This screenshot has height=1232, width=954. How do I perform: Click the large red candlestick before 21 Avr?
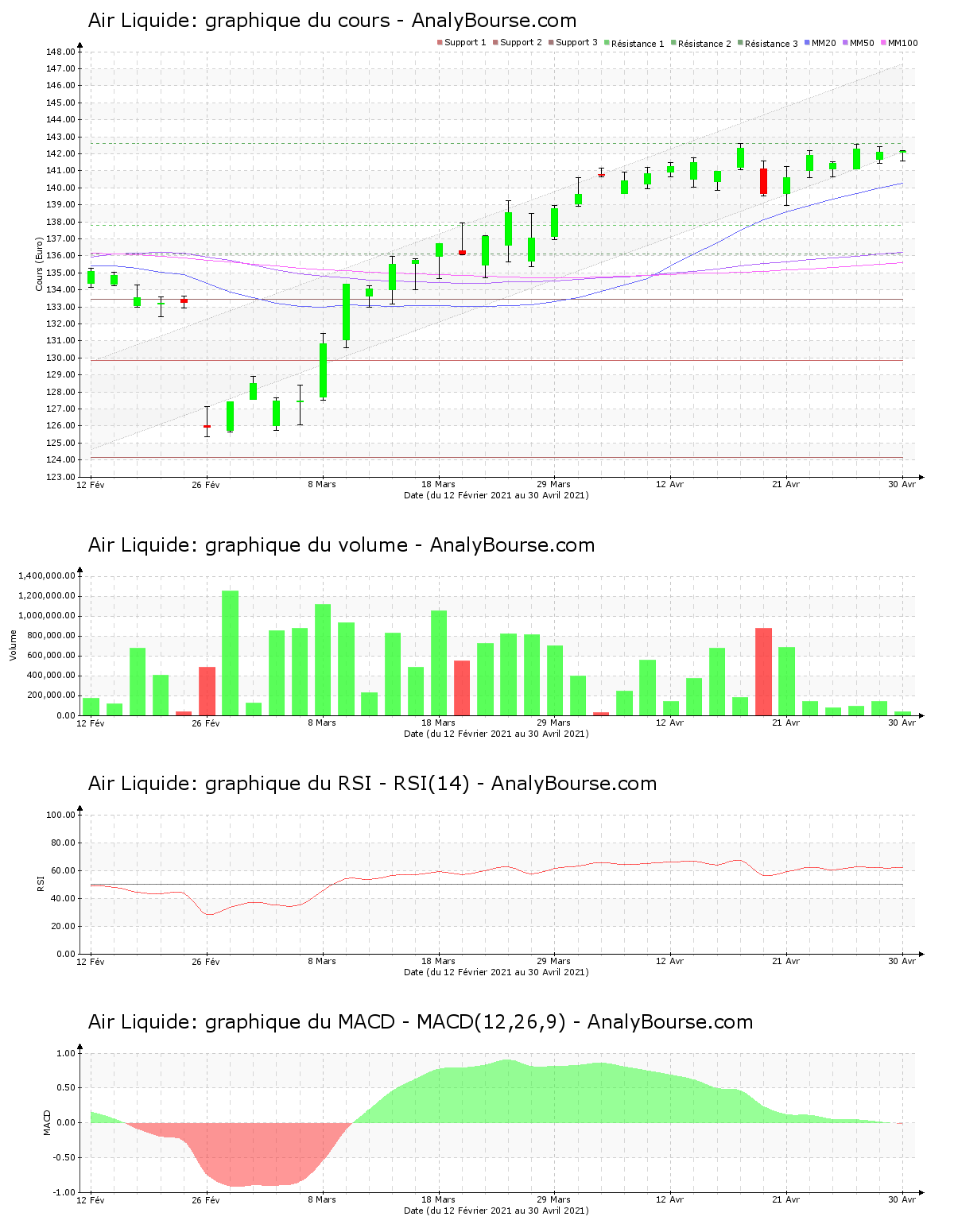(x=763, y=181)
